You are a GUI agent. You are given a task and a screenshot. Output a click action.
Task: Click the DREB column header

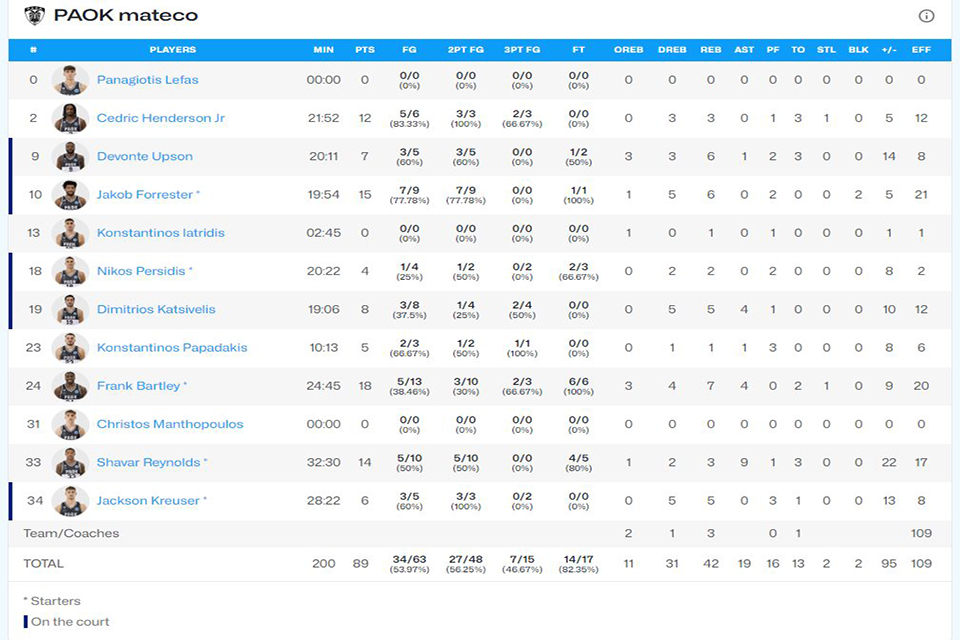(672, 50)
